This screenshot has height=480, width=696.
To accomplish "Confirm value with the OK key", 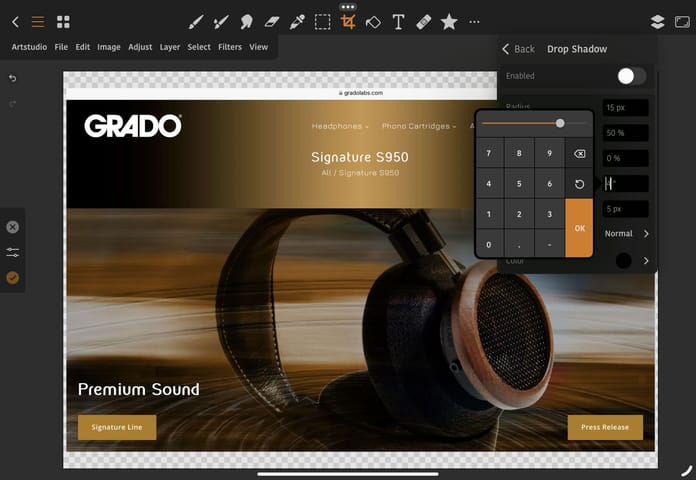I will point(579,228).
